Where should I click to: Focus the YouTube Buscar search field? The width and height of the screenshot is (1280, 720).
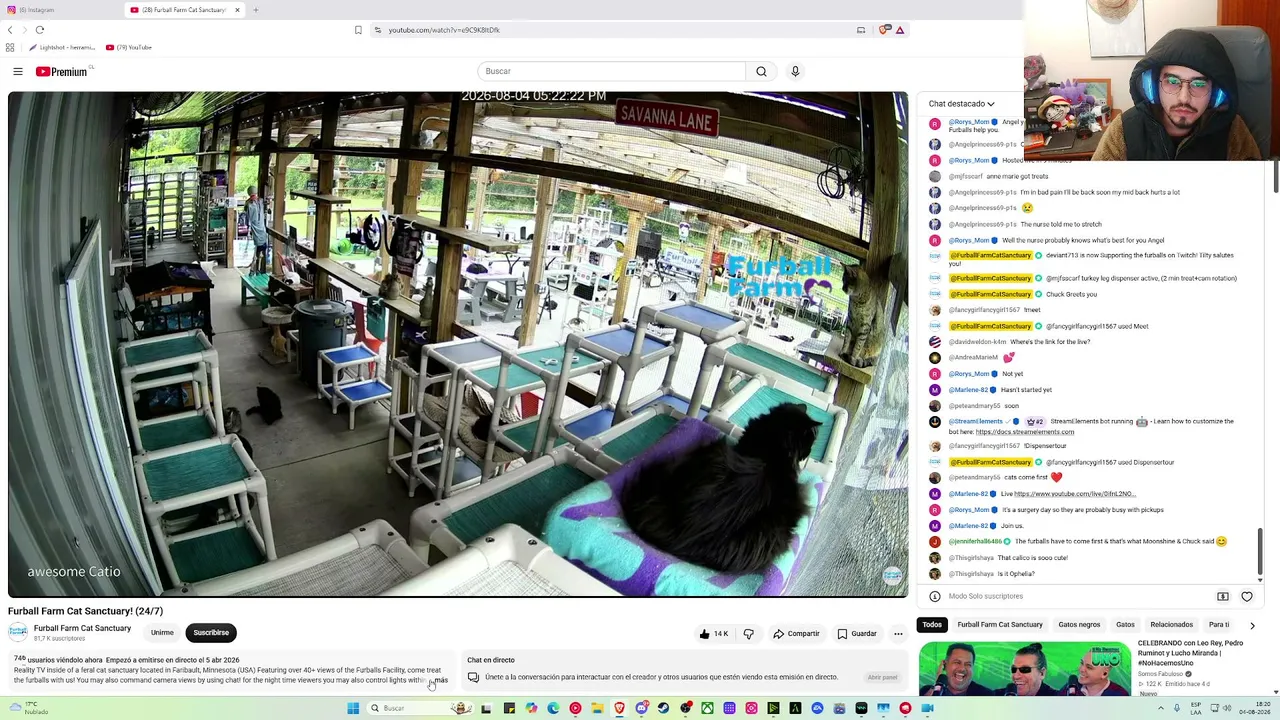pyautogui.click(x=611, y=71)
